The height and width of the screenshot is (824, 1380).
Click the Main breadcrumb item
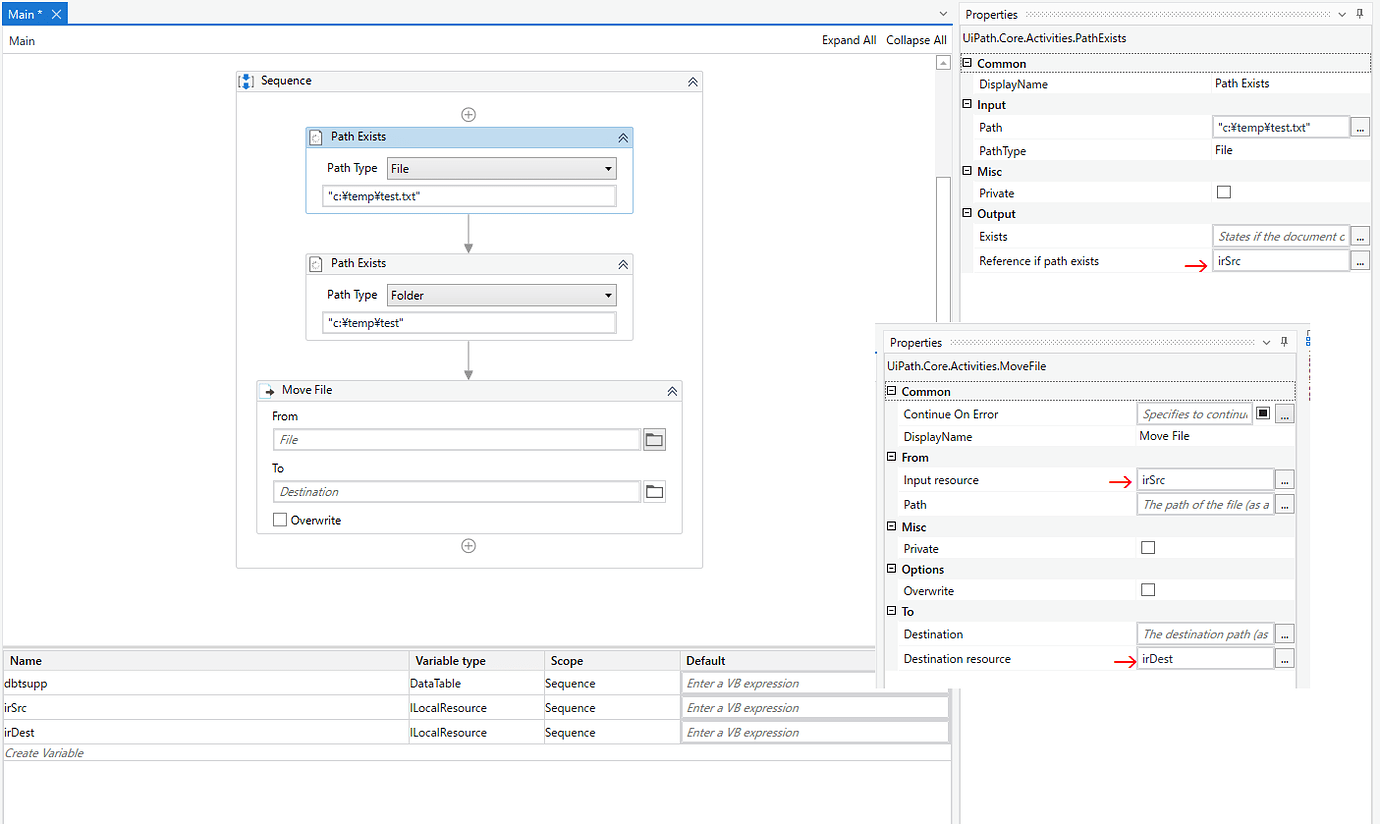point(22,41)
